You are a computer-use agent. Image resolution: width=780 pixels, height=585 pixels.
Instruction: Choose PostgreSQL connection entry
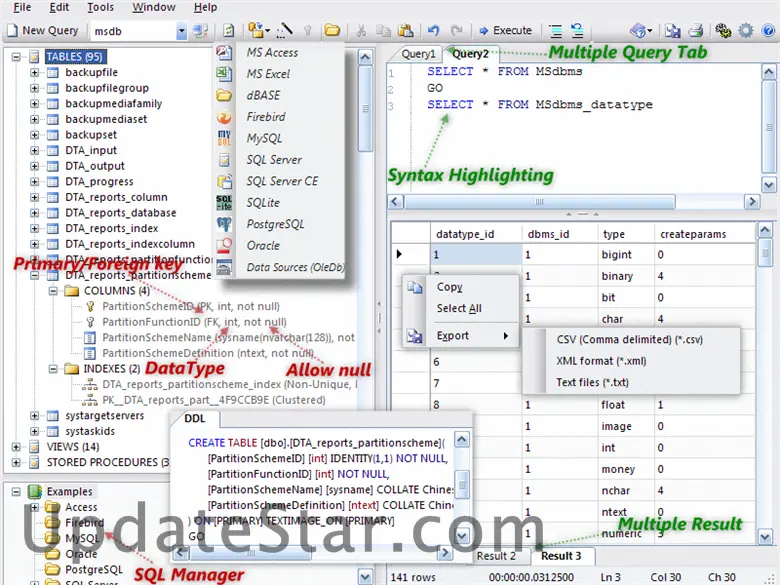[280, 224]
